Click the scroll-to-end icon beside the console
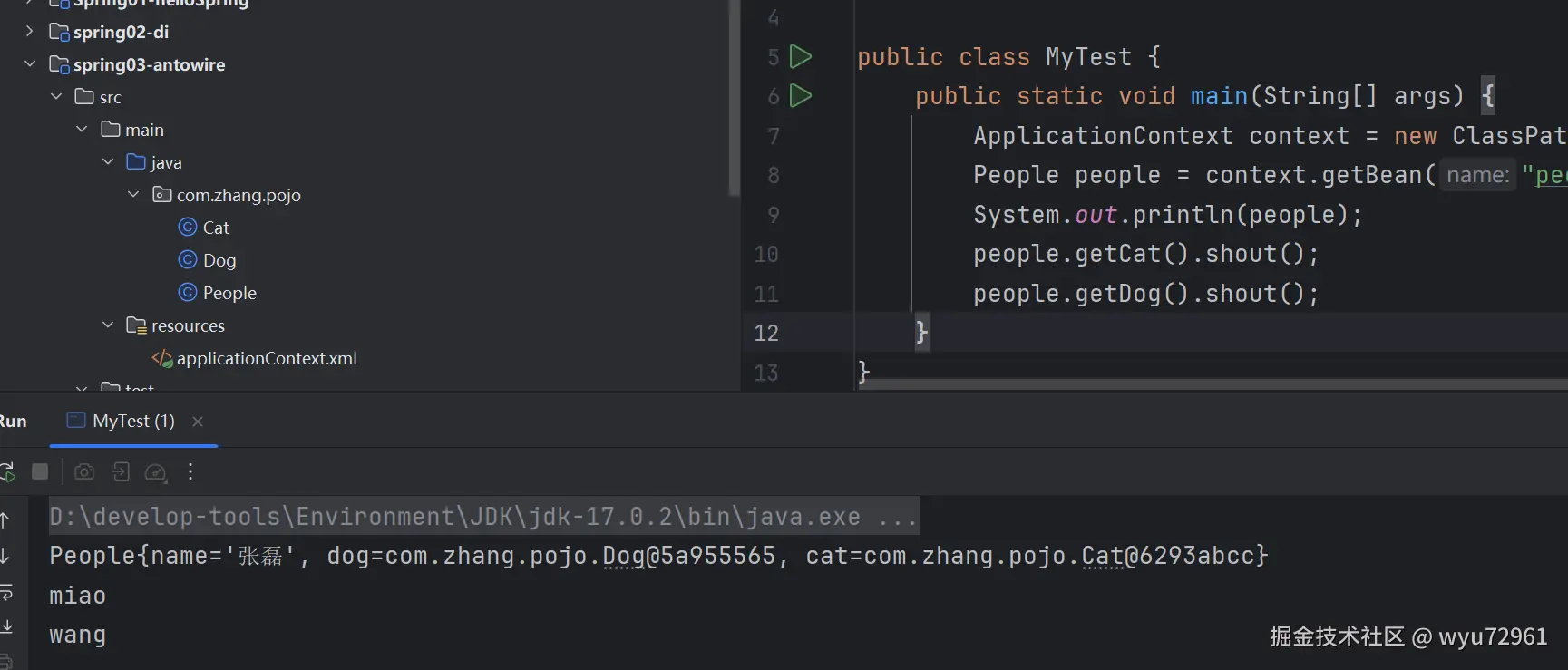 point(5,626)
